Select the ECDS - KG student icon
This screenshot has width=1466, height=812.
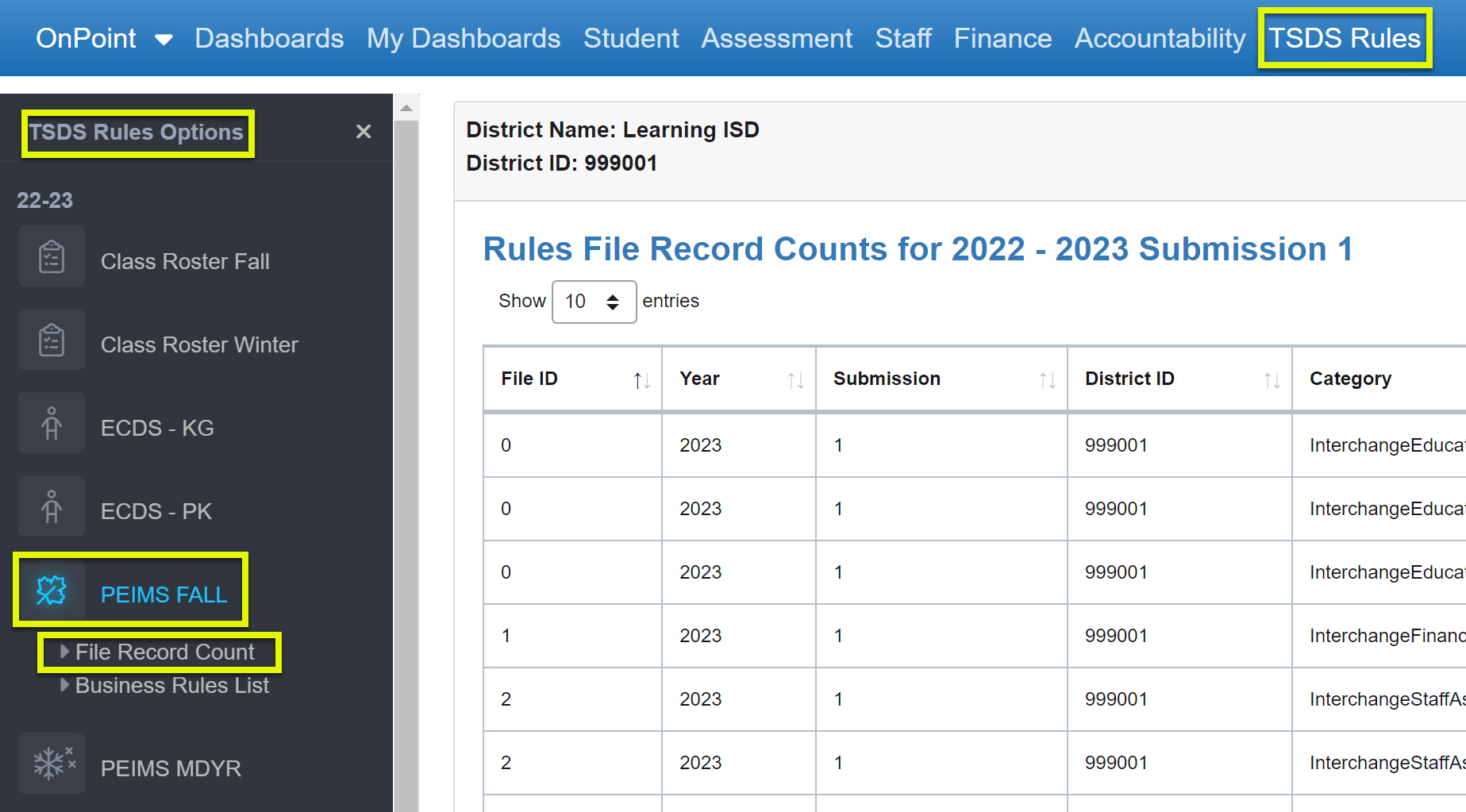click(51, 423)
